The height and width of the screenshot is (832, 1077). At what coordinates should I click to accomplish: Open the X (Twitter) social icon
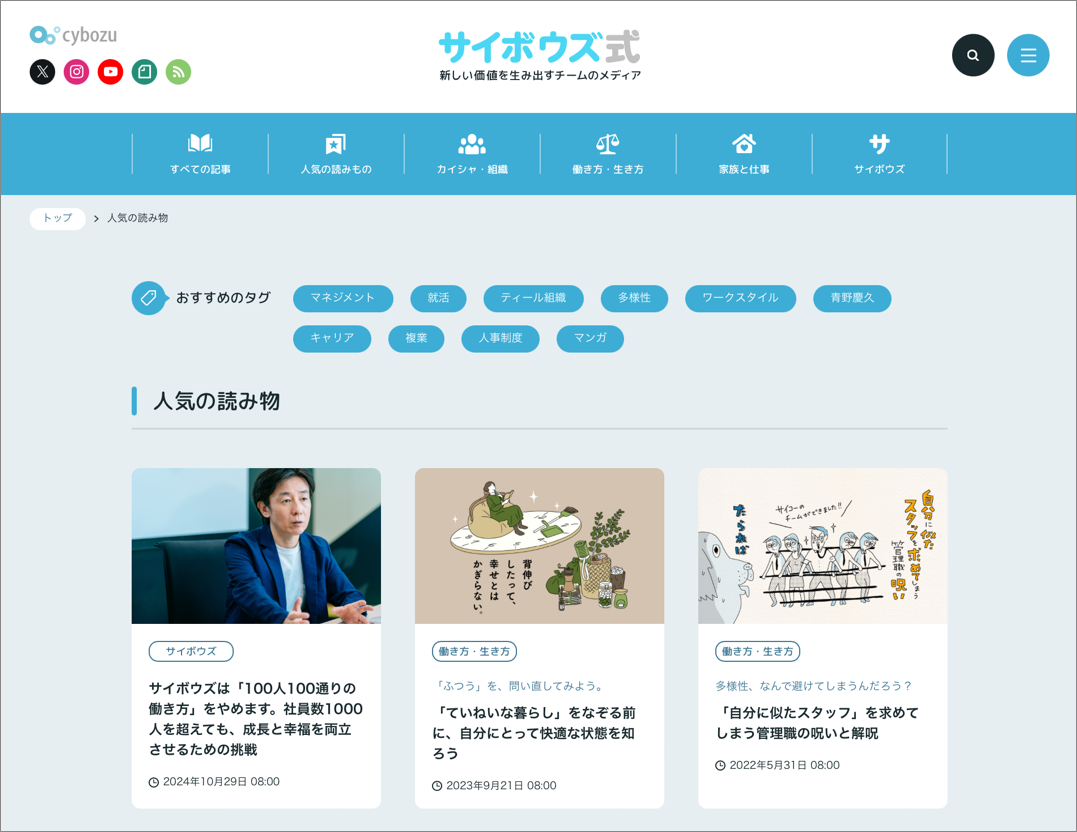pos(42,72)
